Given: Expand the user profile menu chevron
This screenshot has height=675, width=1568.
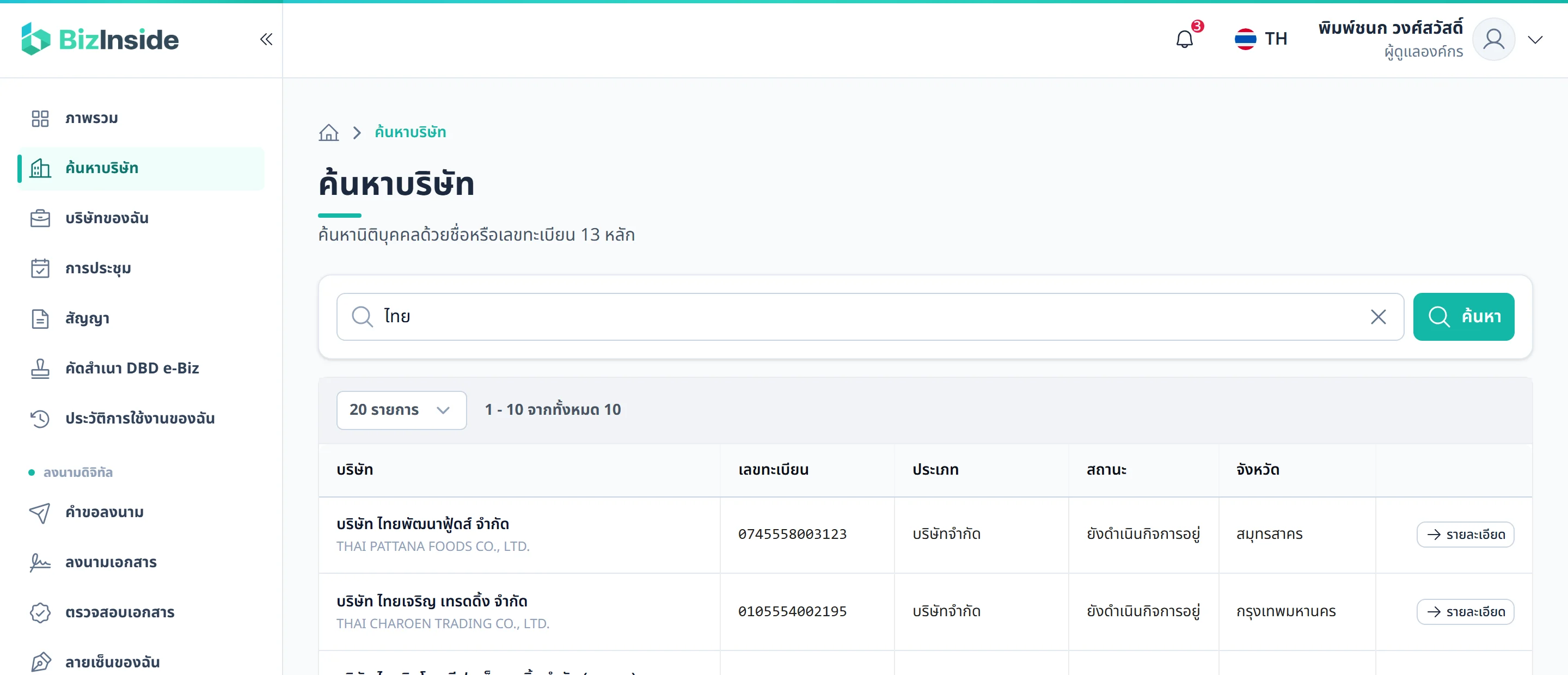Looking at the screenshot, I should (x=1535, y=40).
